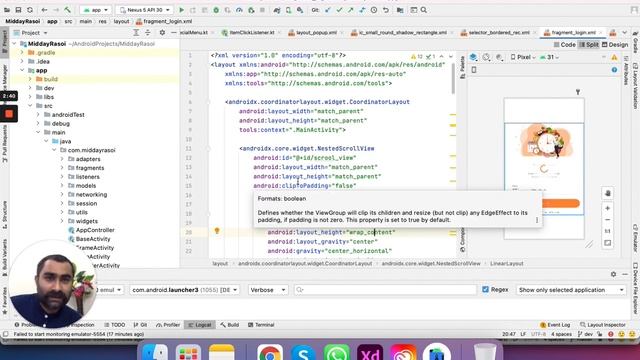Open the Profiler tool window tab
640x360 pixels.
coord(168,325)
